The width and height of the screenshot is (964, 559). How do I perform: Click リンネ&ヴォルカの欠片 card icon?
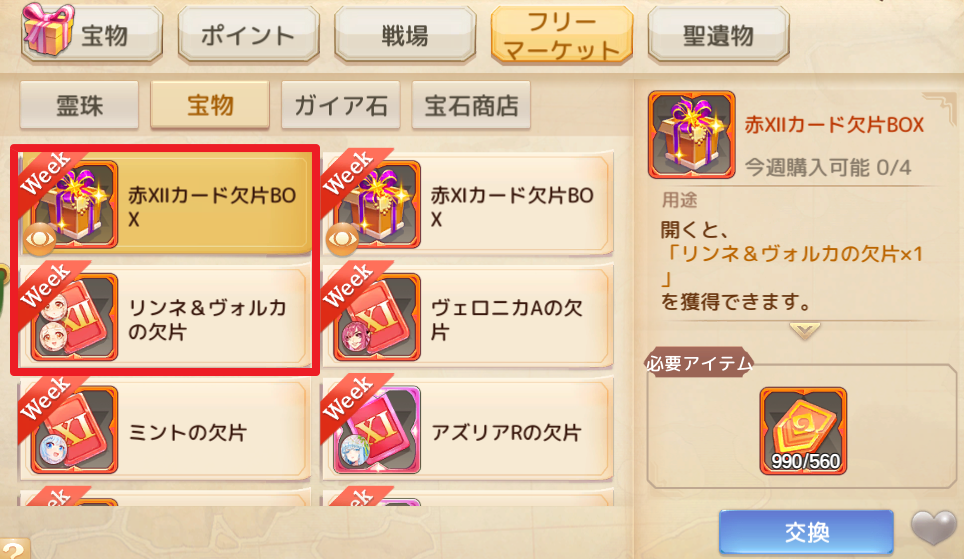pos(74,317)
